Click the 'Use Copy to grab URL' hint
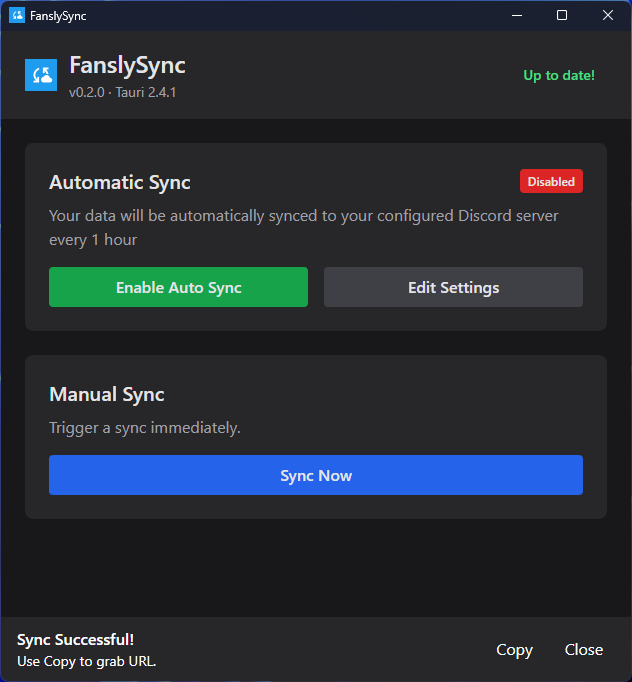The width and height of the screenshot is (632, 682). click(87, 661)
